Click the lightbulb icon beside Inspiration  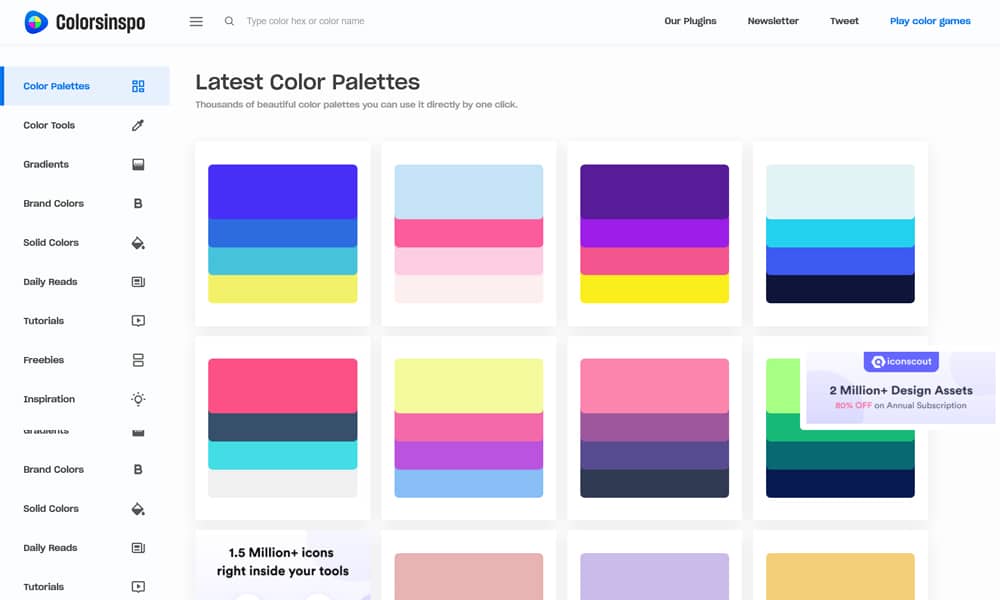pyautogui.click(x=138, y=399)
